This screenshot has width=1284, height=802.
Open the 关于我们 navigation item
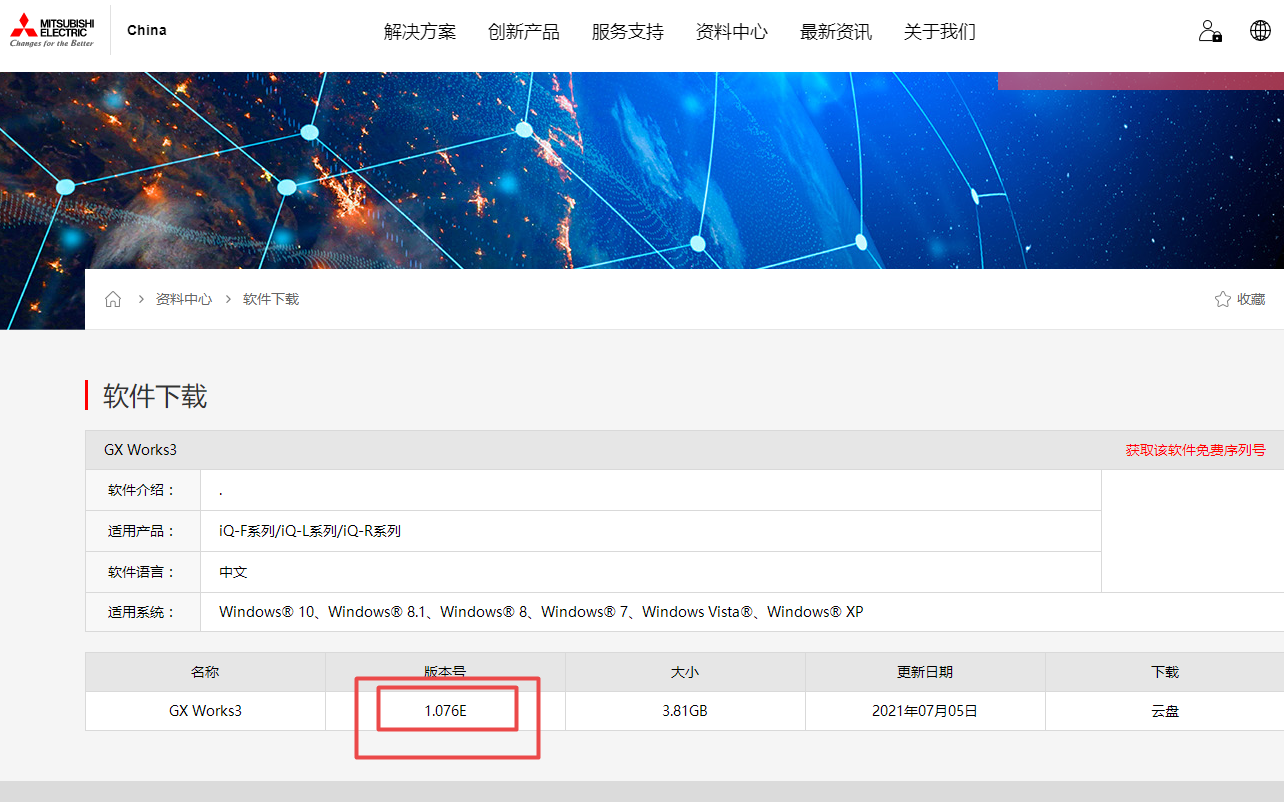pos(940,32)
